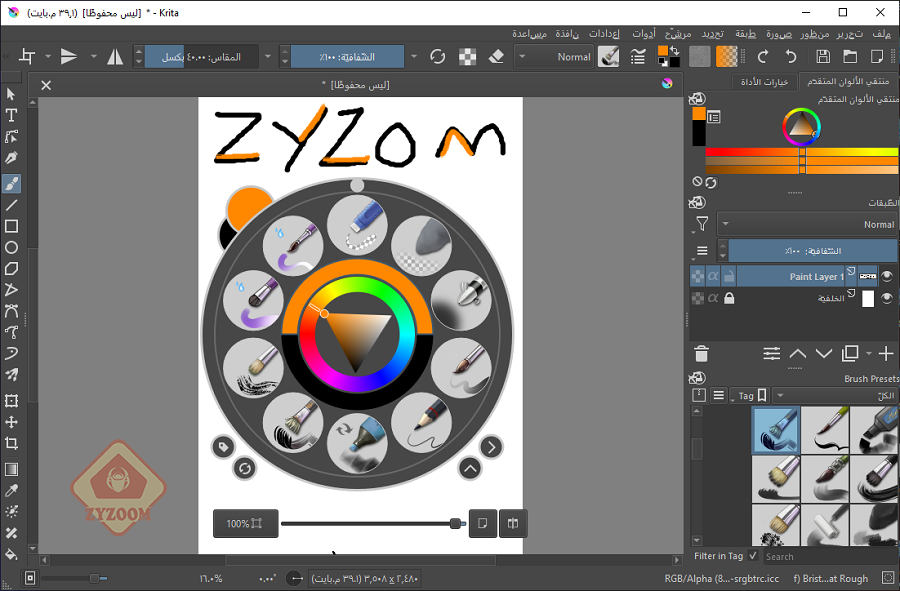The height and width of the screenshot is (591, 900).
Task: Switch to منتقي الألوان المتقدم tab
Action: point(848,81)
